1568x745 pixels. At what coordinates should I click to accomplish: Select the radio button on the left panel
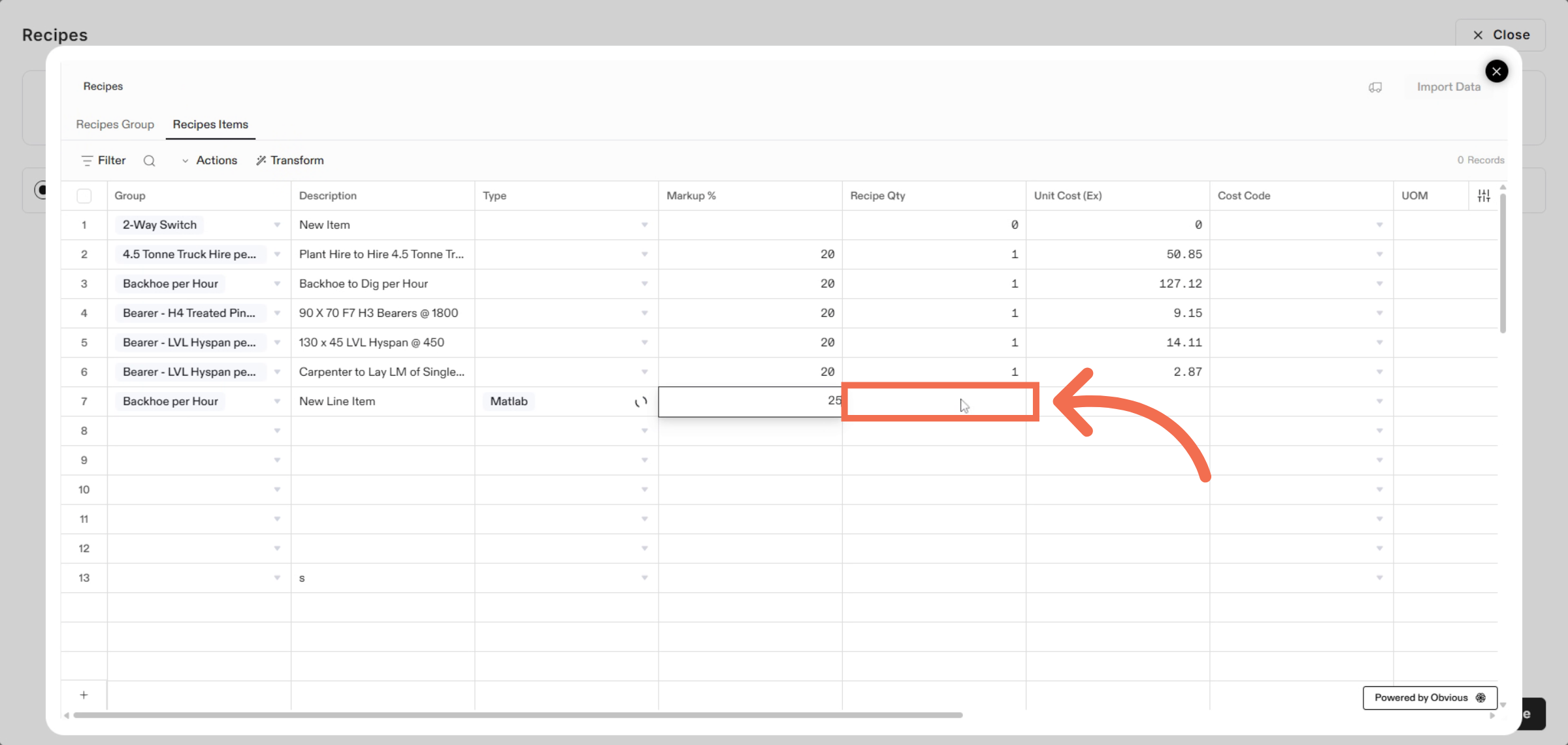pyautogui.click(x=41, y=190)
